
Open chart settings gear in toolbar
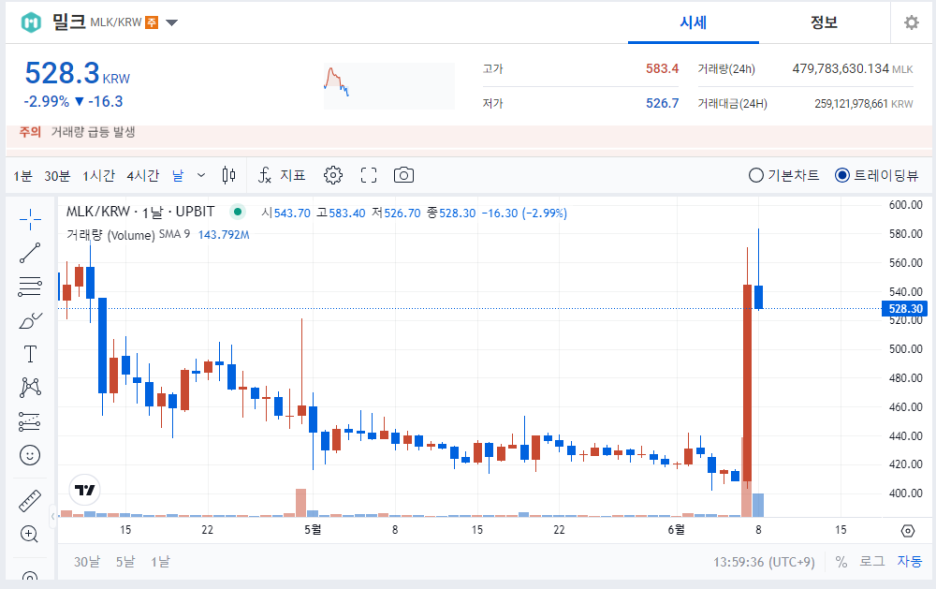(333, 175)
